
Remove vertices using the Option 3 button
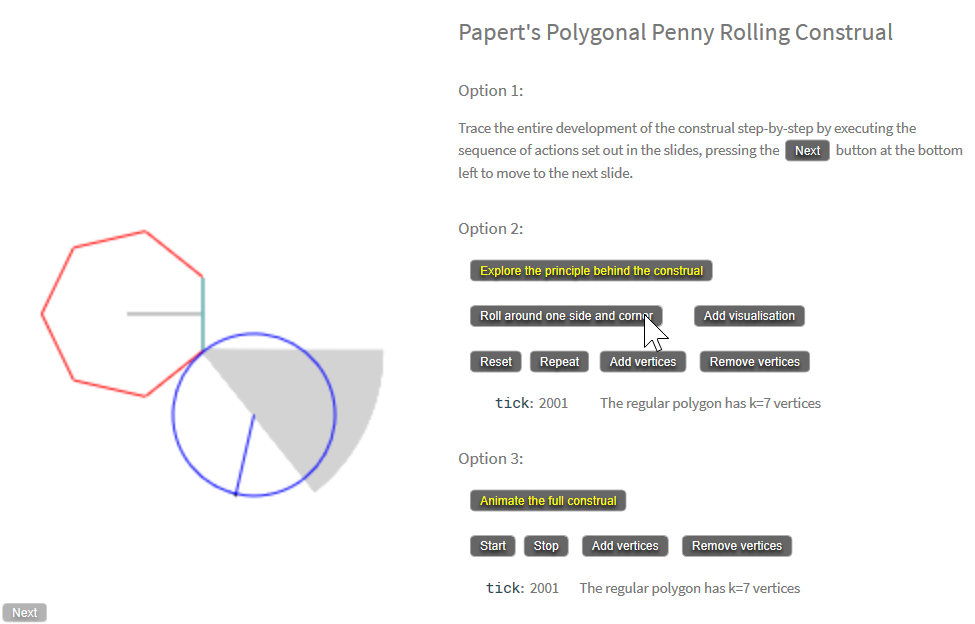click(737, 546)
